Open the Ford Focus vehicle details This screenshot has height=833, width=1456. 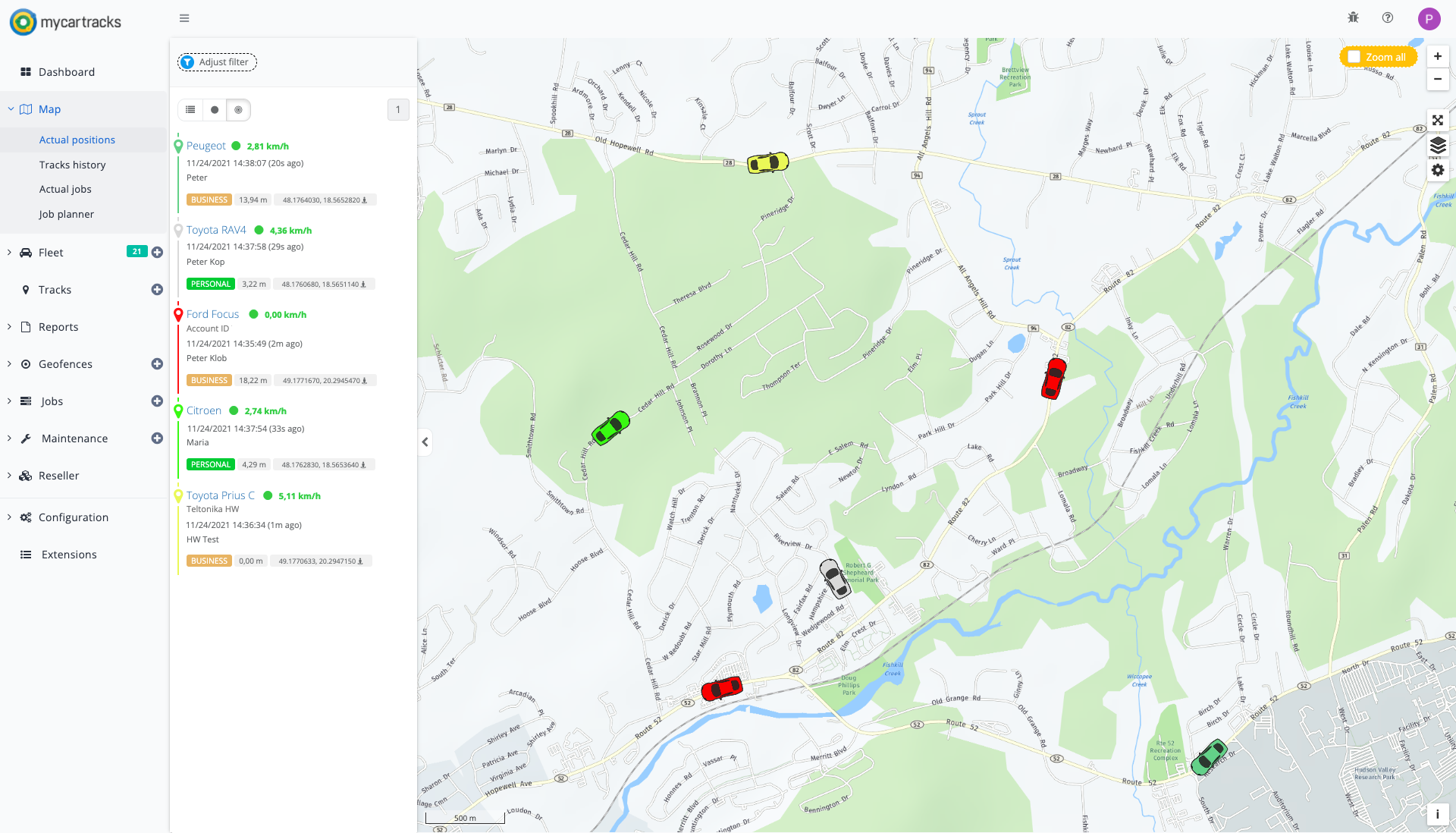213,313
